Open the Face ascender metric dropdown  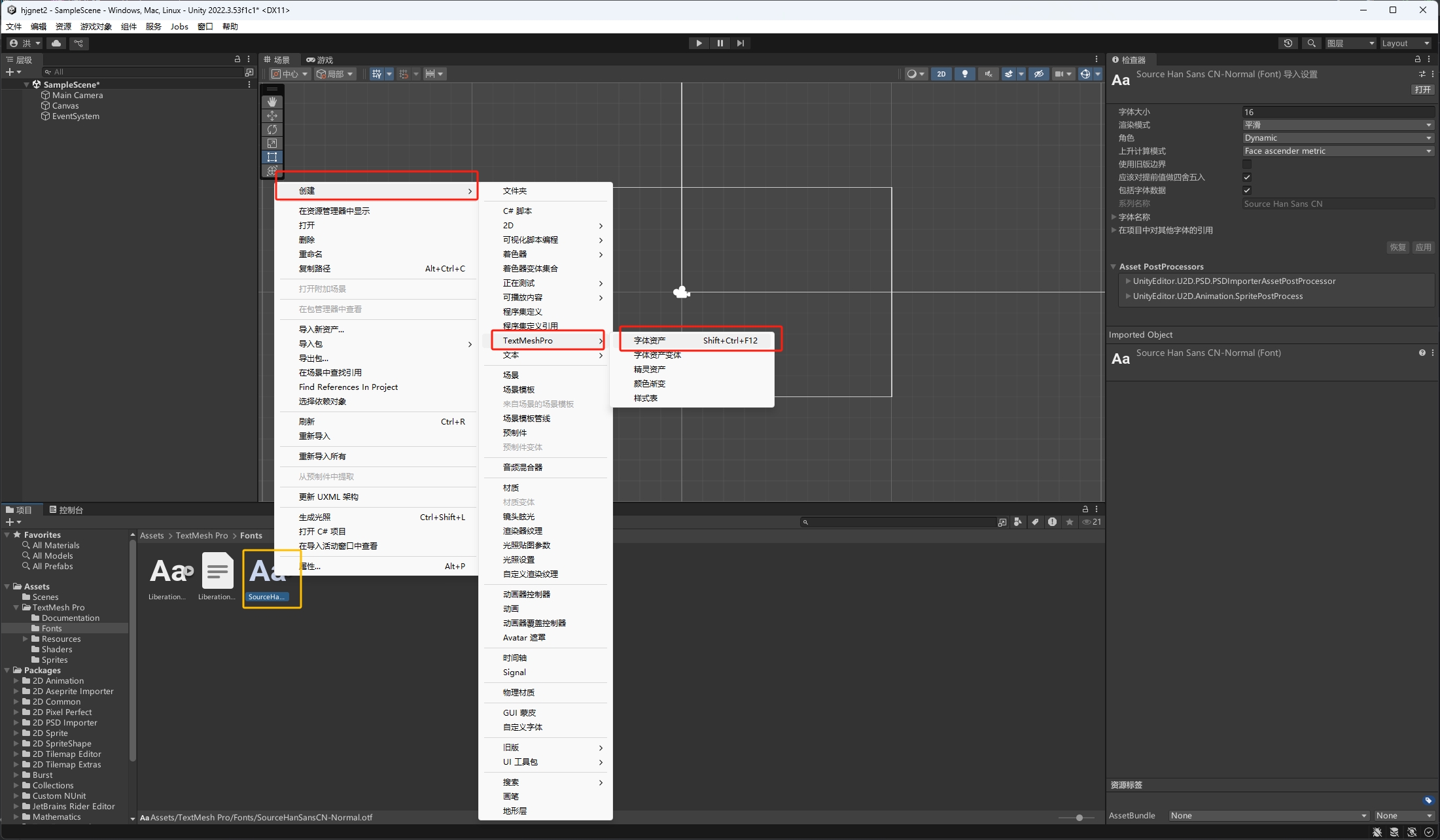click(x=1338, y=151)
